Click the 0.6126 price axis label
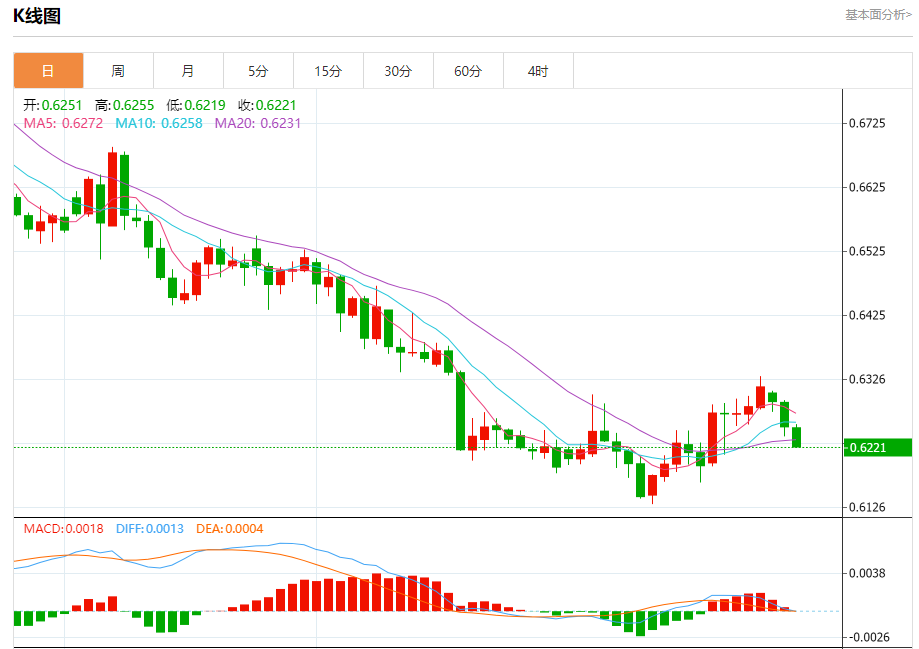 867,507
